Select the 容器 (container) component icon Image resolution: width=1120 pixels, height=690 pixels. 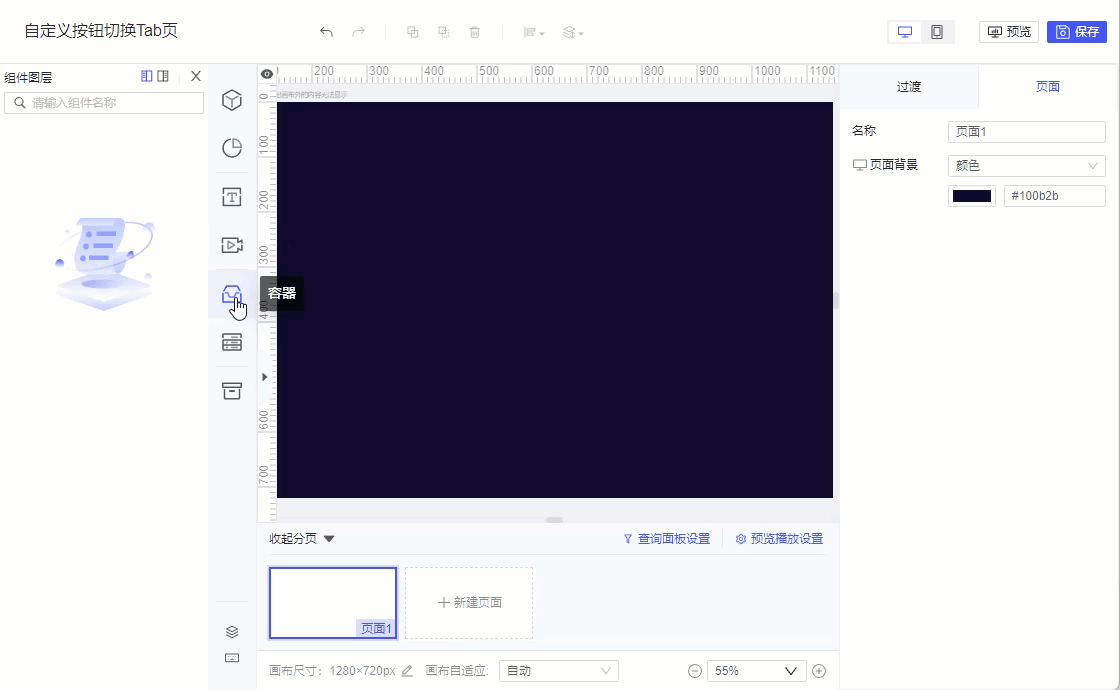tap(231, 293)
